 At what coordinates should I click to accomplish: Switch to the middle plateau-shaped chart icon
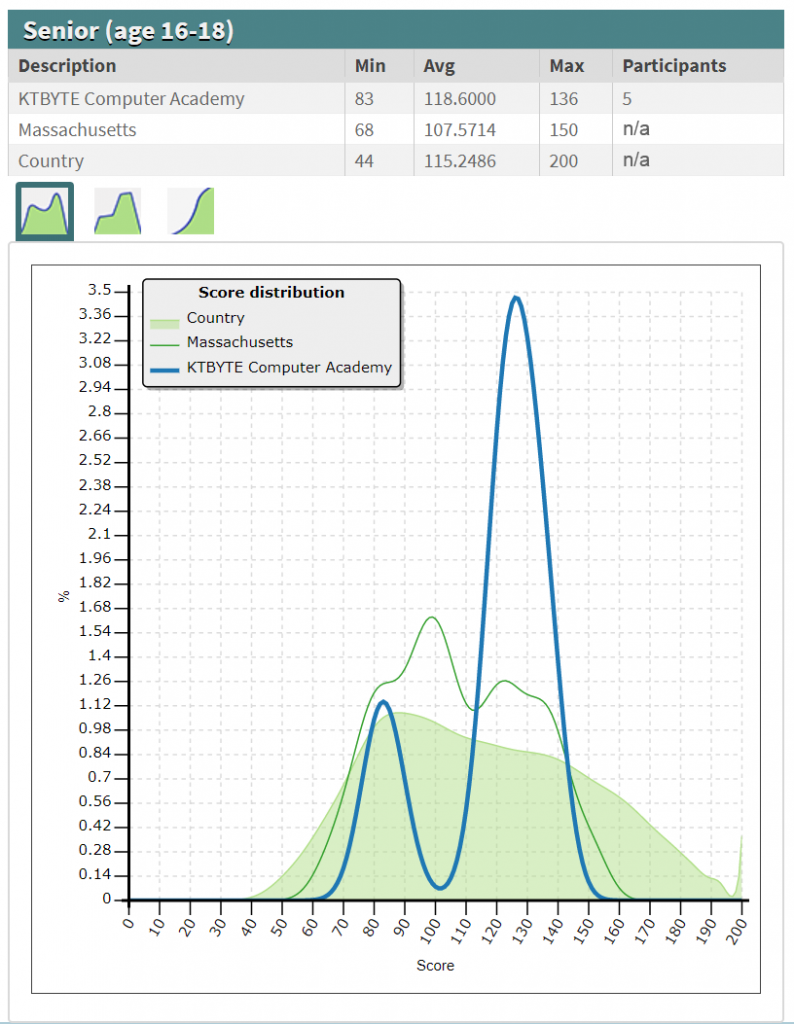(117, 211)
